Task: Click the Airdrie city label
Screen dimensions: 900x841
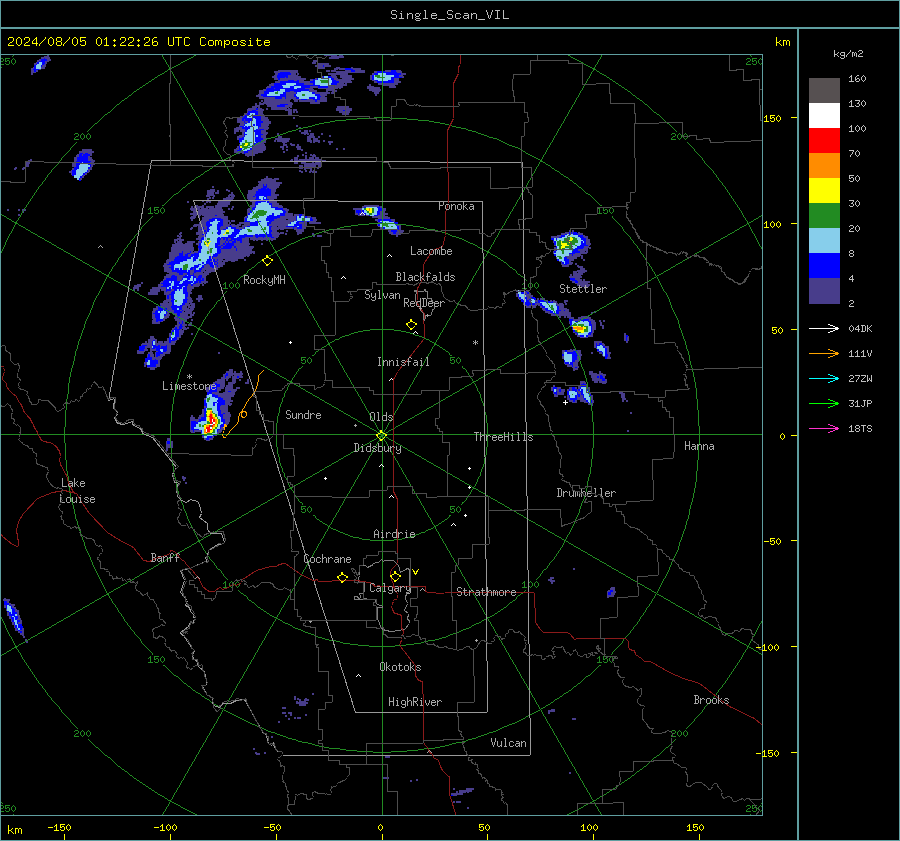Action: (394, 534)
